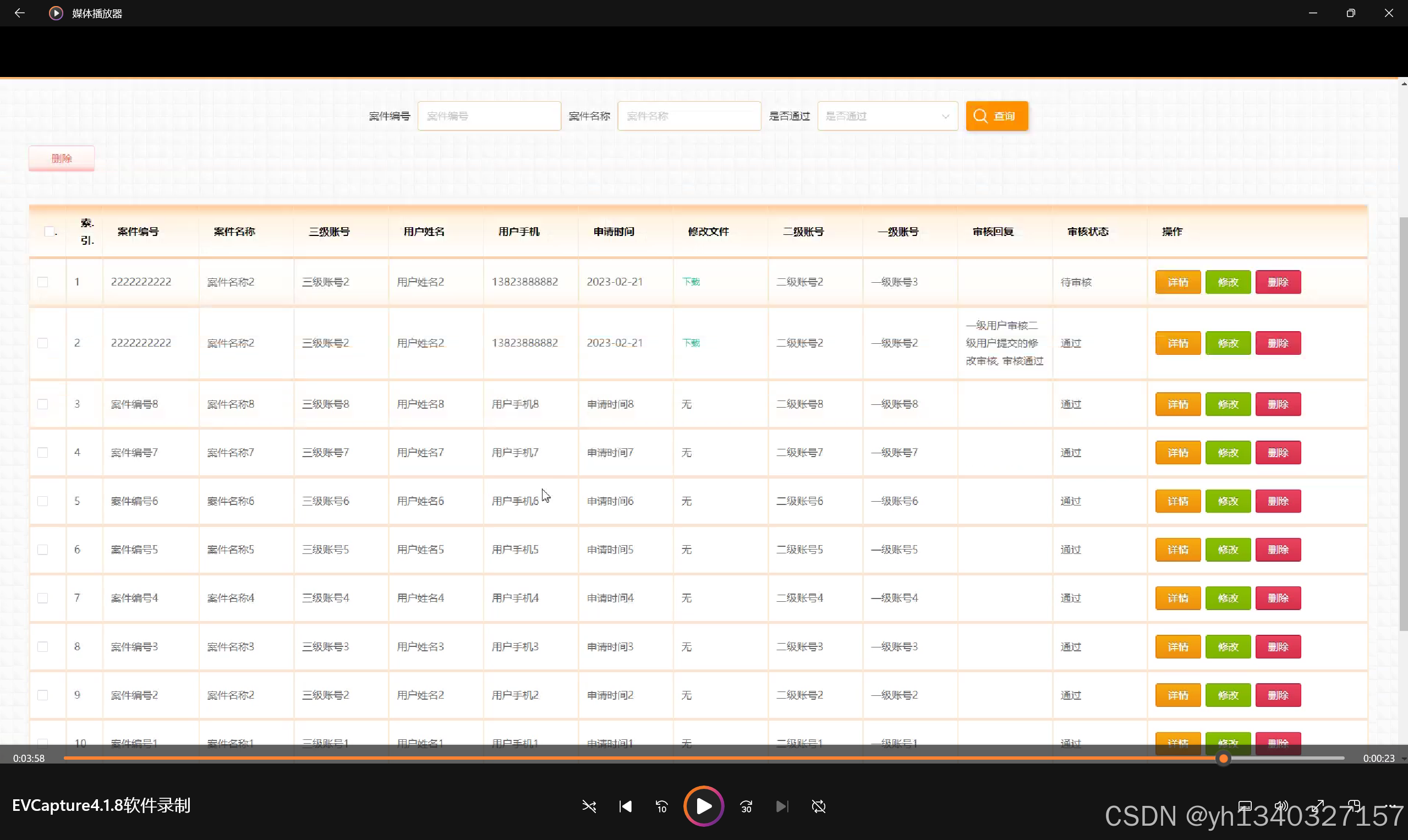Click the phone number 13823888882 in row 1
1408x840 pixels.
click(525, 282)
